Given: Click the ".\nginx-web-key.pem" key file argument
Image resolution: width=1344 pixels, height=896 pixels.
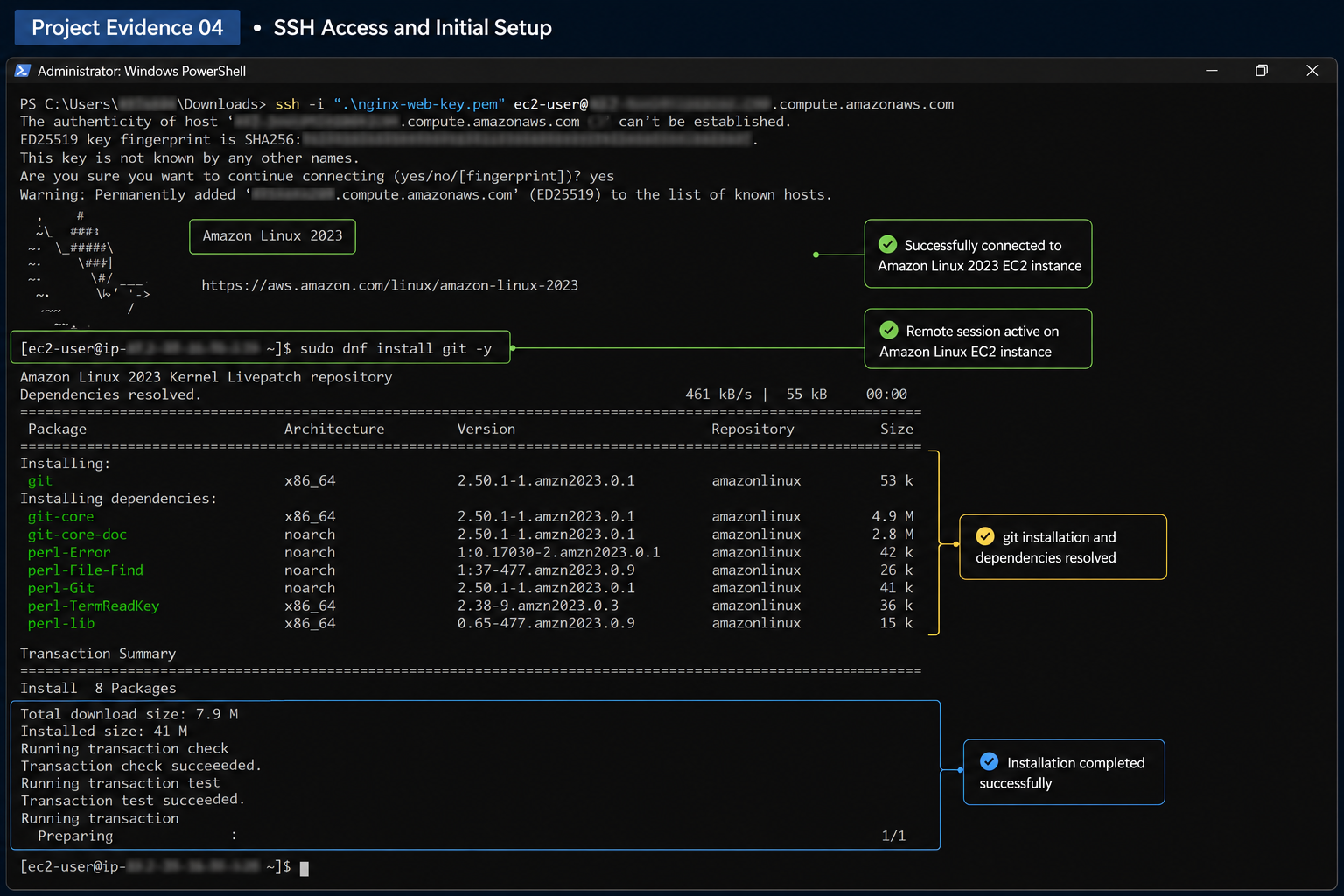Looking at the screenshot, I should 419,104.
